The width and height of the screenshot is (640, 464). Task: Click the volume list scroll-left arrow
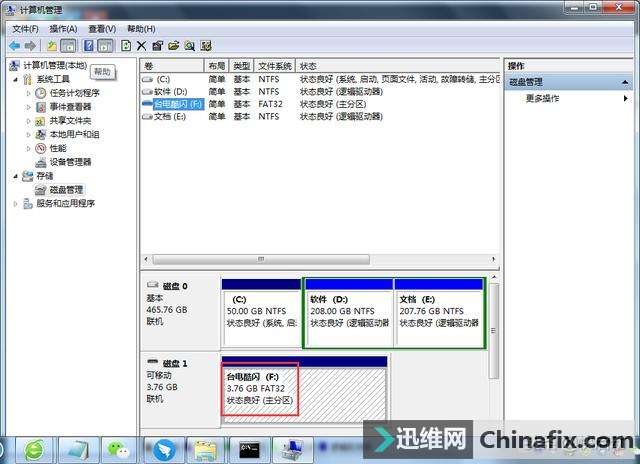tap(147, 259)
